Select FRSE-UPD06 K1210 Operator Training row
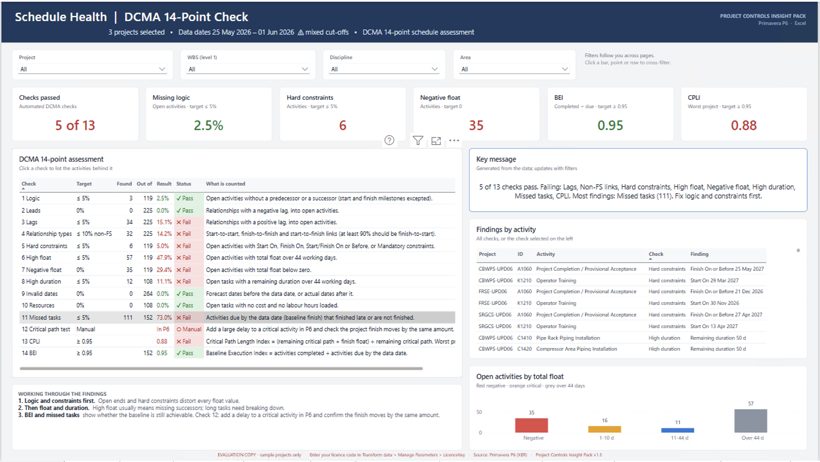 [621, 303]
